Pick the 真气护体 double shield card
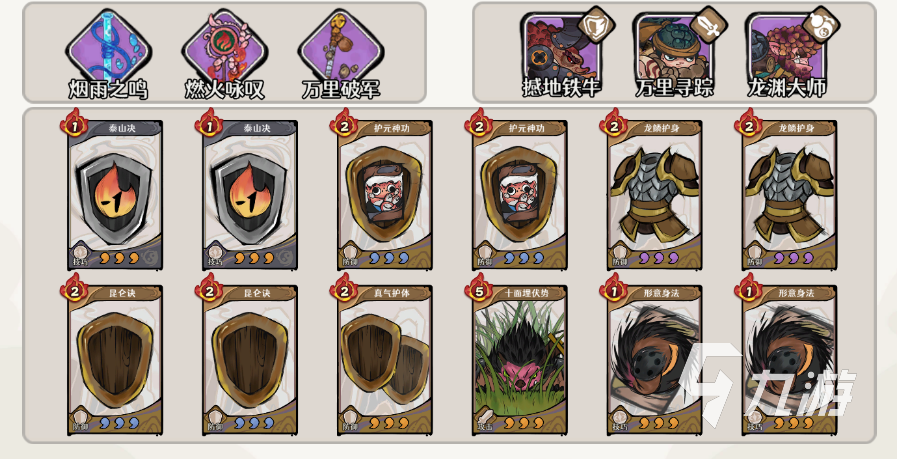The width and height of the screenshot is (897, 459). 385,359
